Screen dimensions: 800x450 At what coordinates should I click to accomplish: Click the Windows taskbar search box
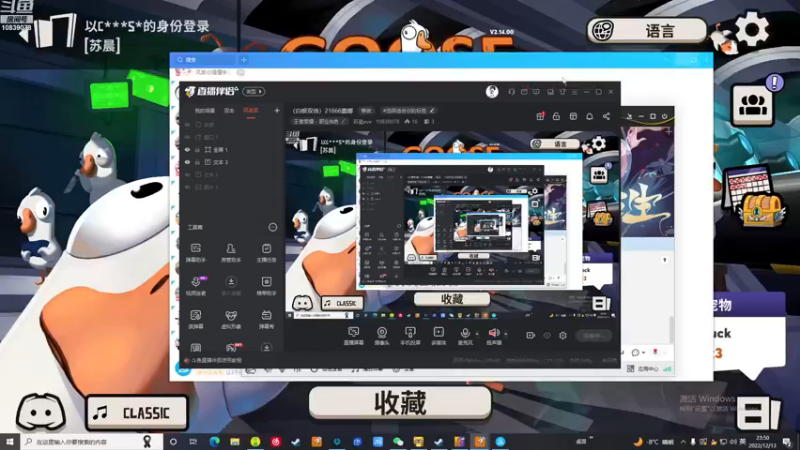click(x=91, y=441)
